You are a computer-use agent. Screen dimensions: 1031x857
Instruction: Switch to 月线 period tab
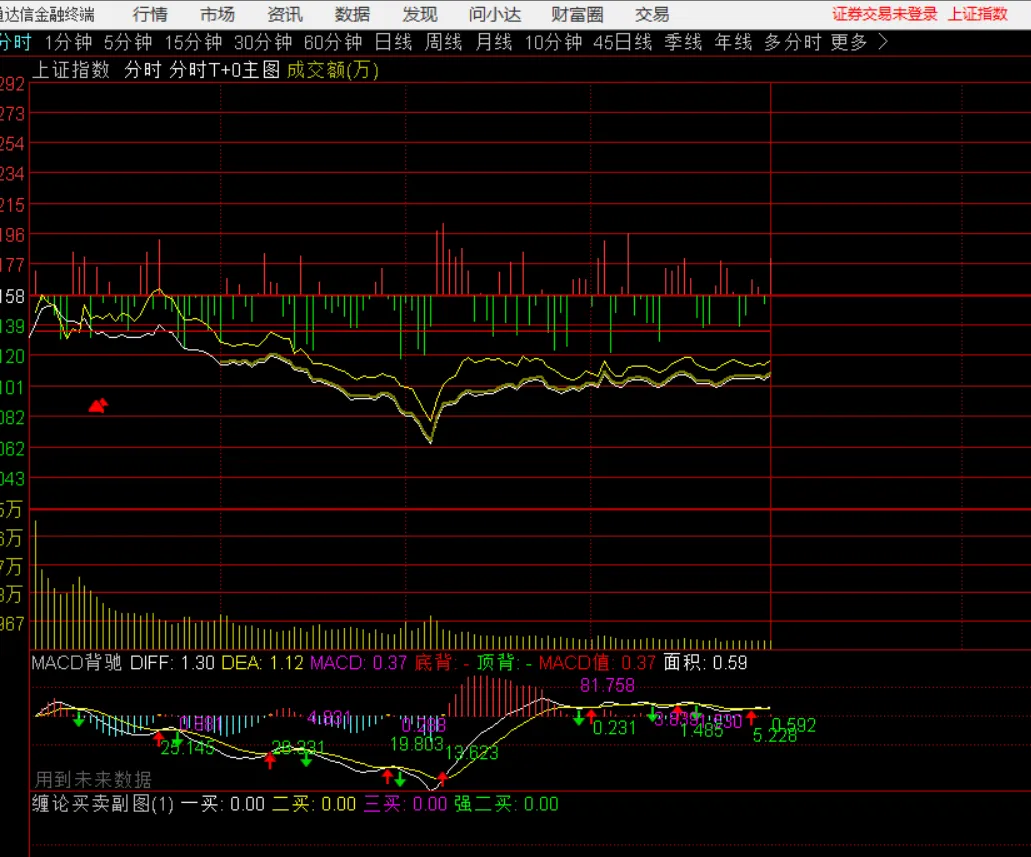(493, 43)
